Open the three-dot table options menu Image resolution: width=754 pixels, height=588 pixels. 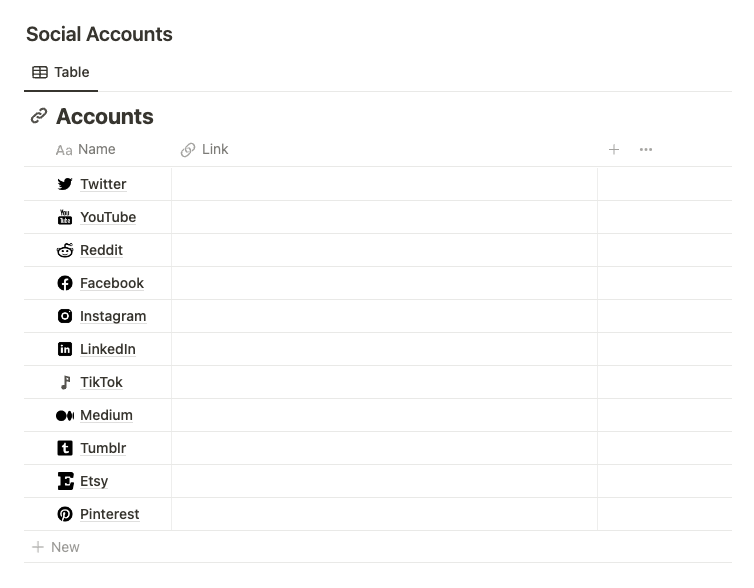pyautogui.click(x=646, y=150)
